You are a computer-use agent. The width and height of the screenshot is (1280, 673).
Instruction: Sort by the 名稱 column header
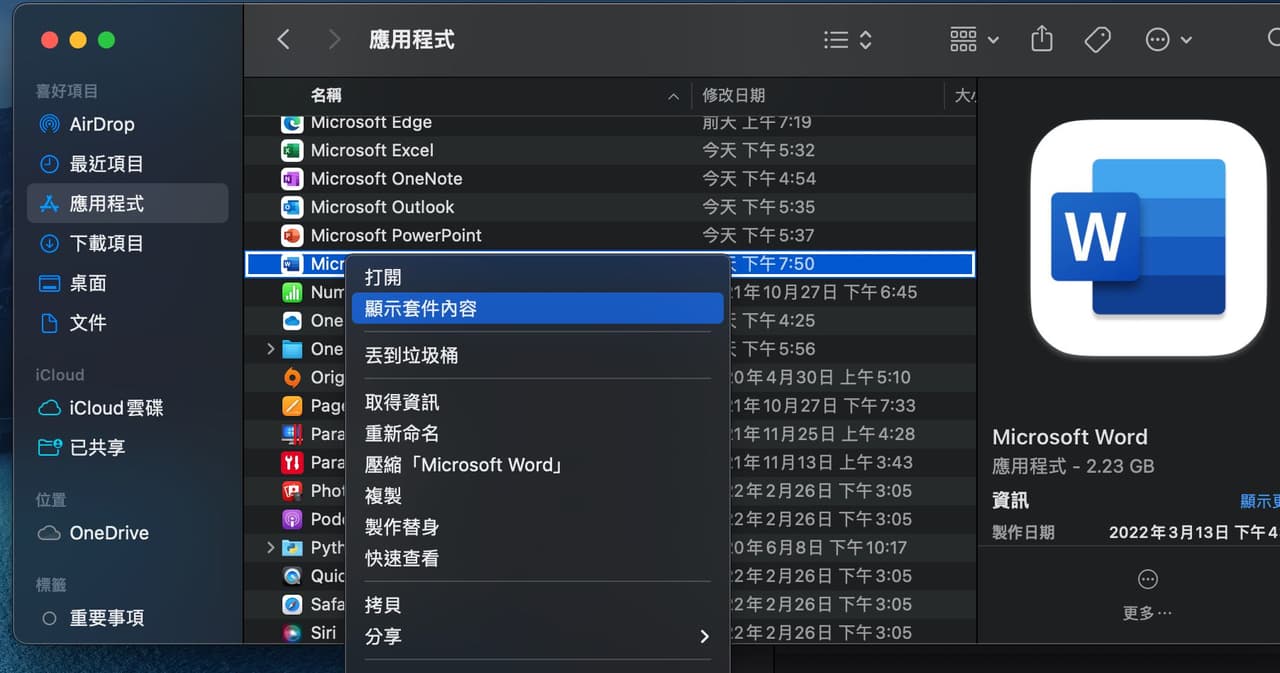pos(326,95)
